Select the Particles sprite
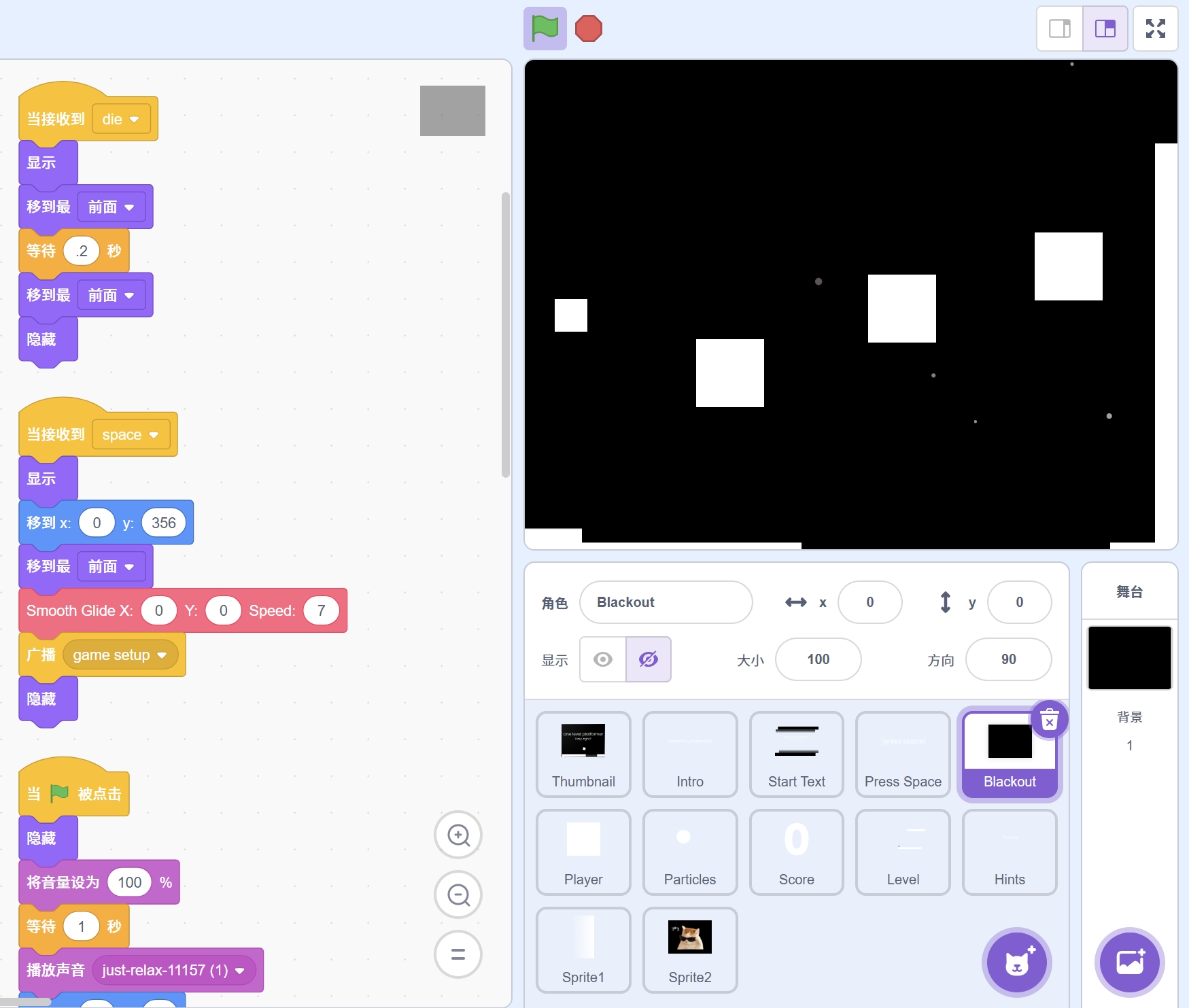This screenshot has height=1008, width=1189. [689, 852]
